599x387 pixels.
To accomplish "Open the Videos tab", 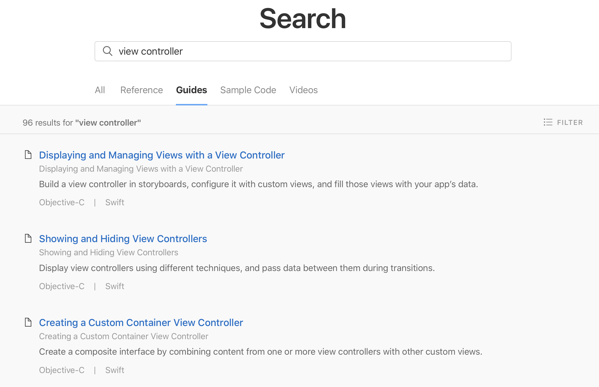I will click(x=303, y=90).
